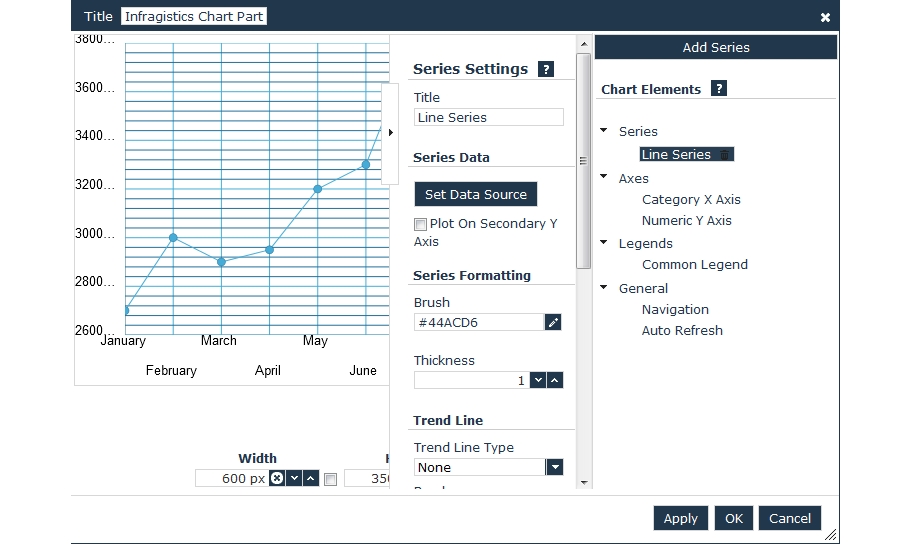Open Brush color picker pencil icon
Image resolution: width=900 pixels, height=544 pixels.
553,322
